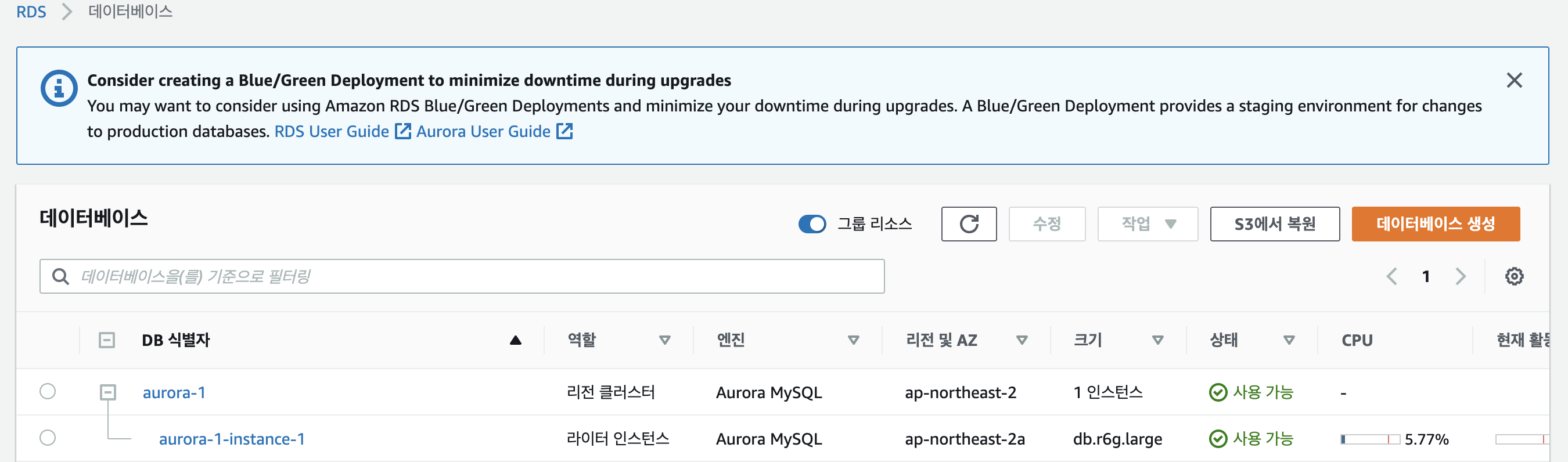Click db.r6g.large size cell
The image size is (1568, 462).
[1117, 439]
